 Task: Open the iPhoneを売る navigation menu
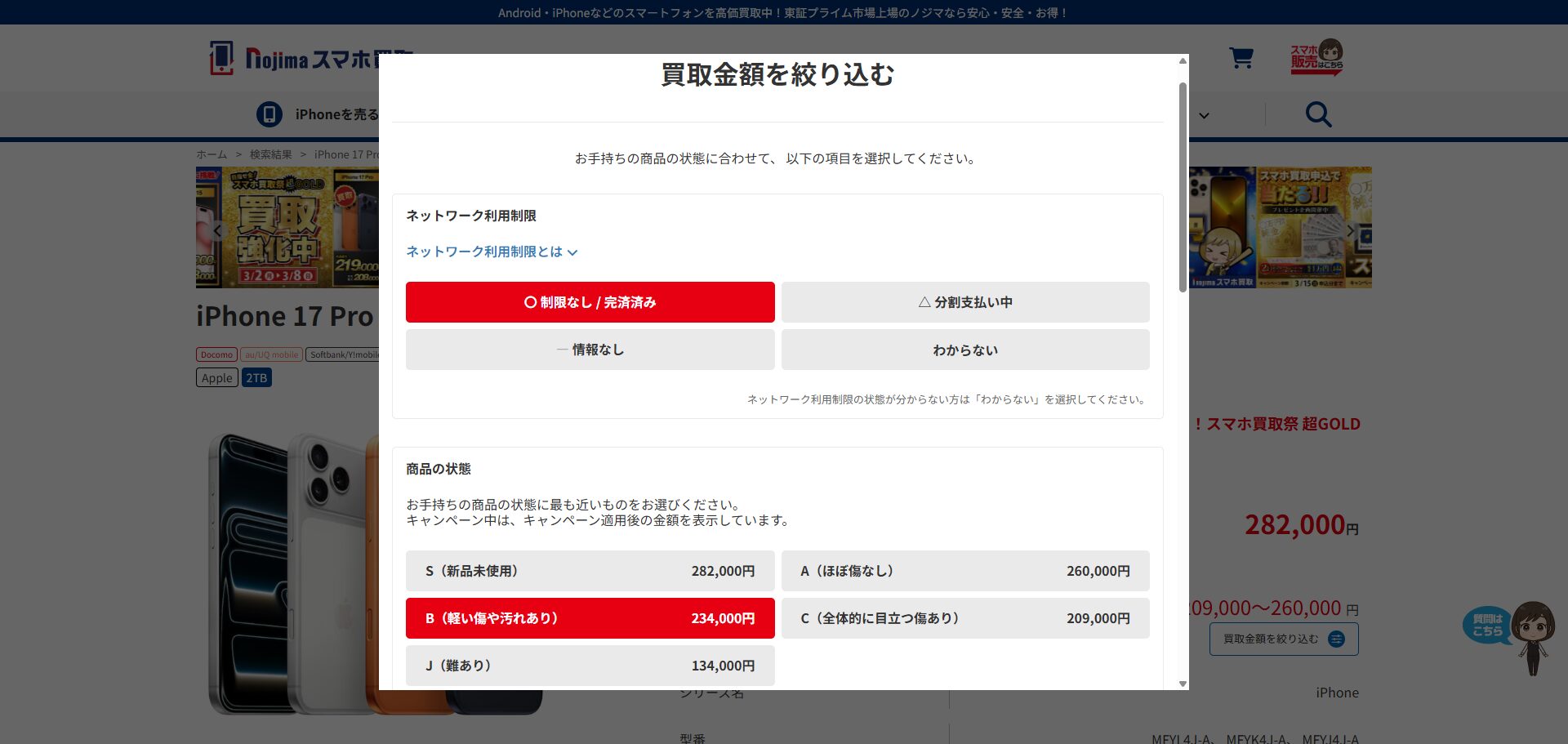(x=336, y=114)
